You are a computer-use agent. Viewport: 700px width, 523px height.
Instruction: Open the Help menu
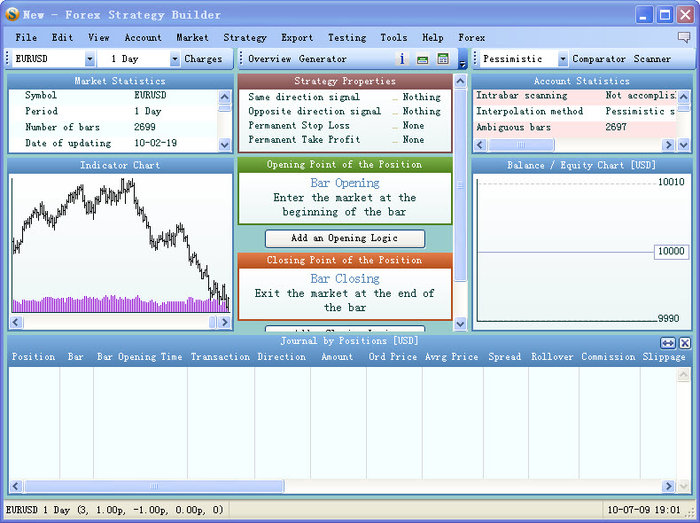pyautogui.click(x=433, y=37)
